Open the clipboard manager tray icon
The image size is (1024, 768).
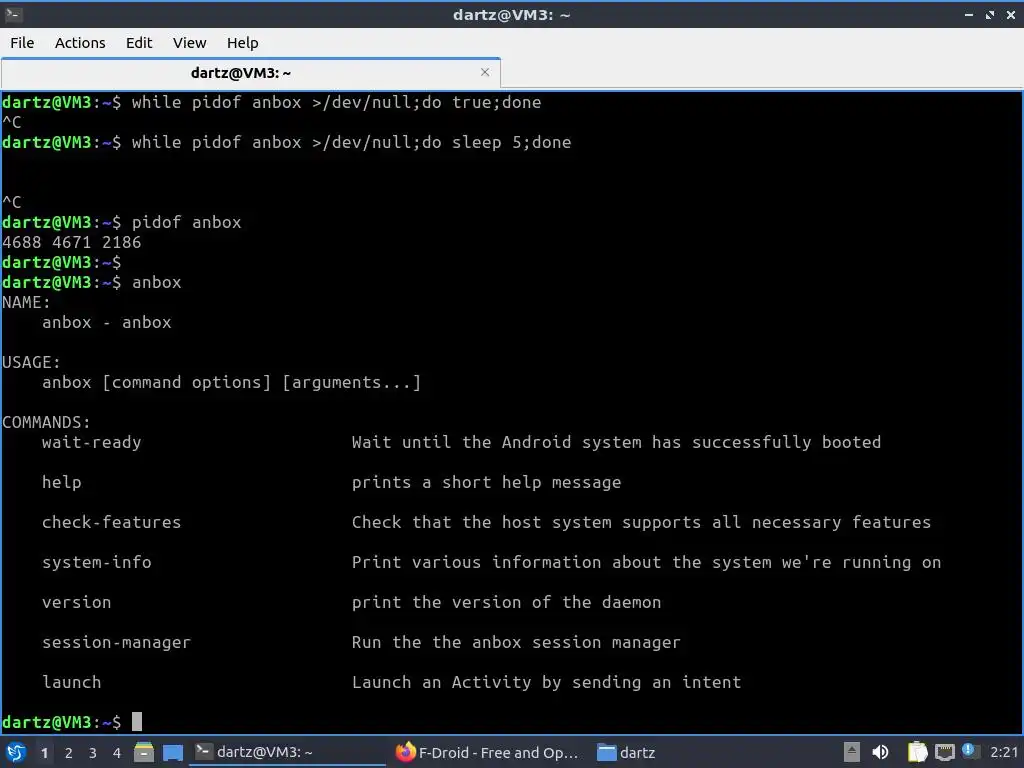coord(917,752)
